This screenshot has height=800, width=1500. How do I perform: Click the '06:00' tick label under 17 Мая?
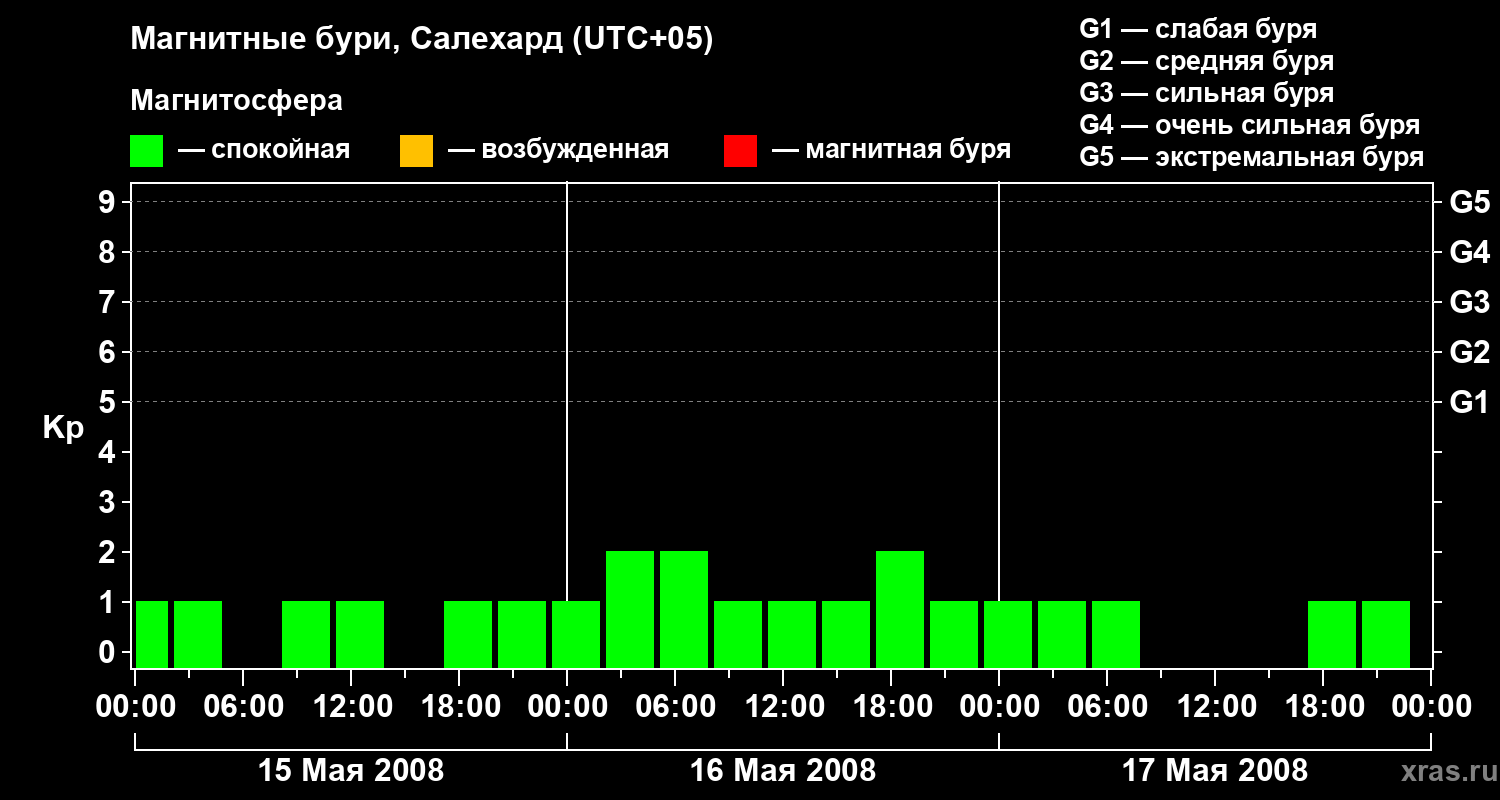click(1108, 707)
